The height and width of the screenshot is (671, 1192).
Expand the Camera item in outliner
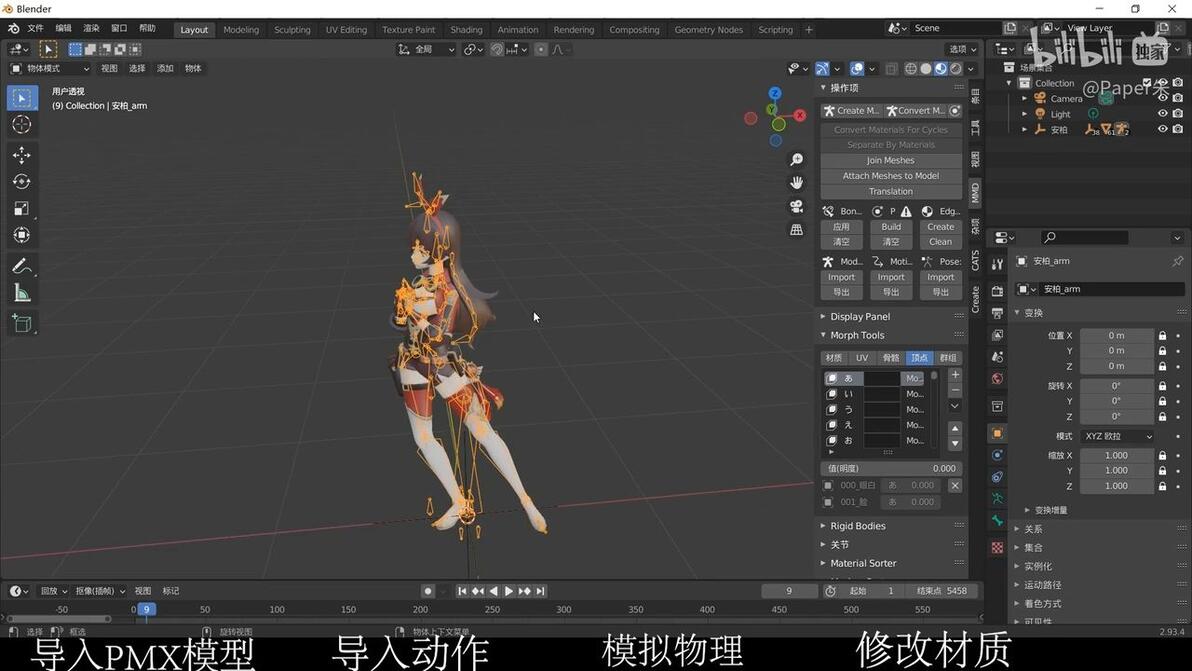[x=1024, y=99]
